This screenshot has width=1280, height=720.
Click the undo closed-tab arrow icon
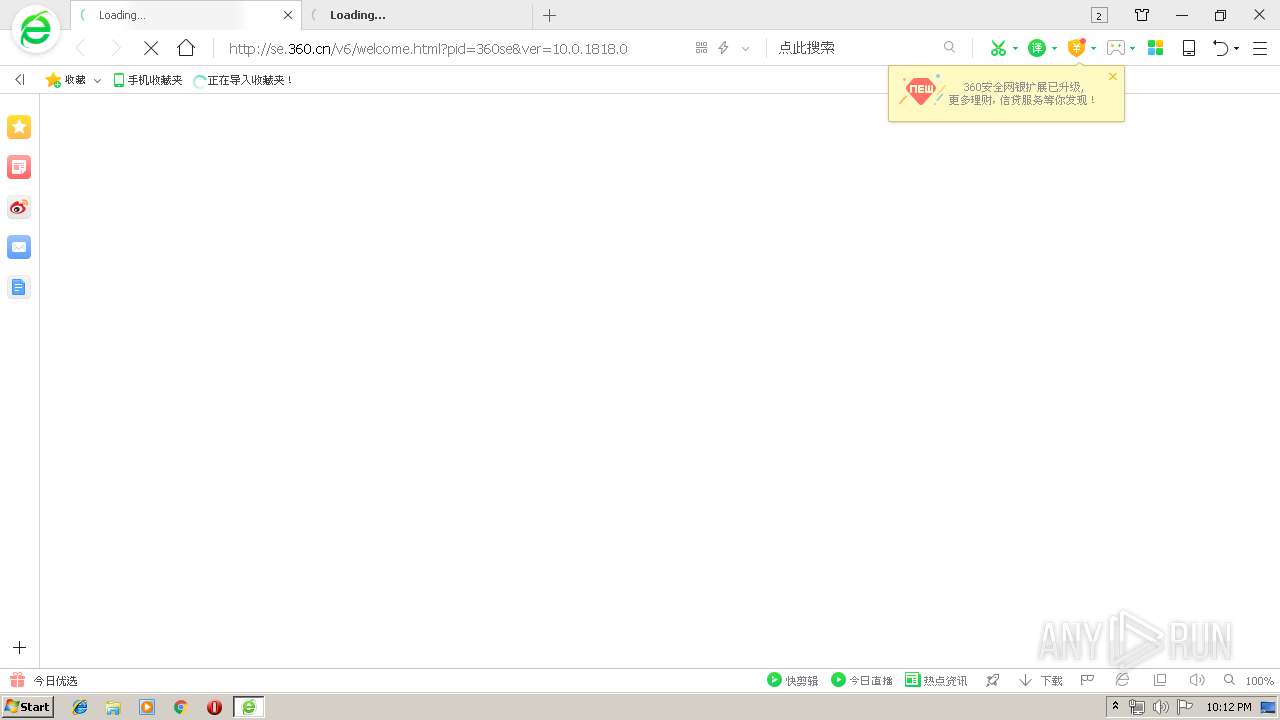click(x=1220, y=48)
